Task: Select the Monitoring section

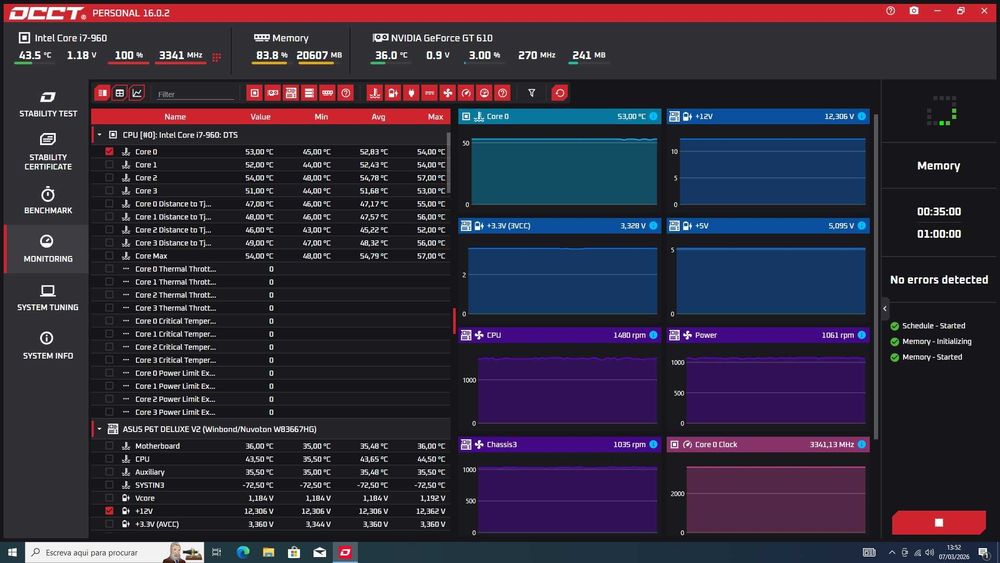Action: (x=47, y=249)
